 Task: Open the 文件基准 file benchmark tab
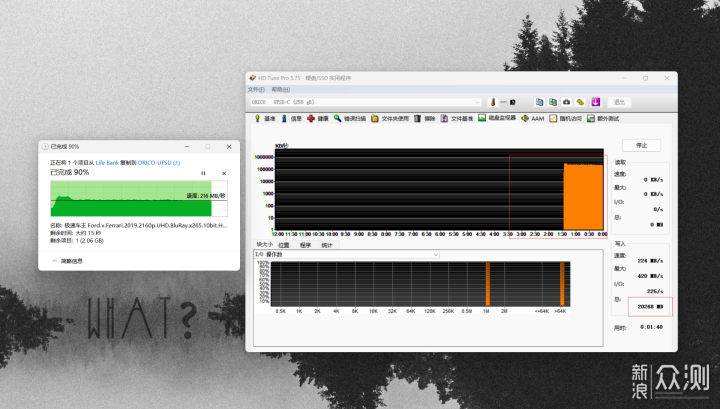[x=457, y=118]
